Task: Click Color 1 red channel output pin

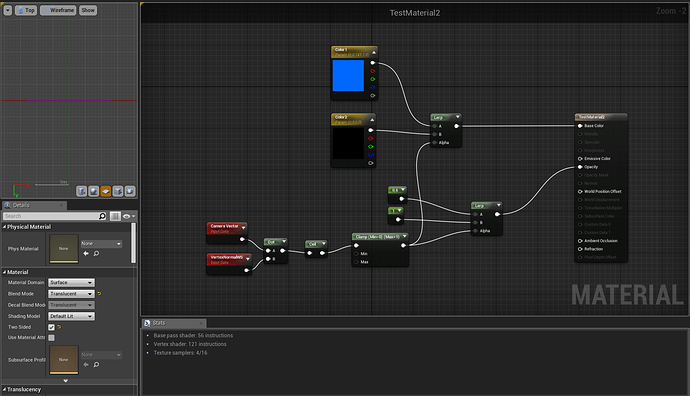Action: pyautogui.click(x=373, y=71)
